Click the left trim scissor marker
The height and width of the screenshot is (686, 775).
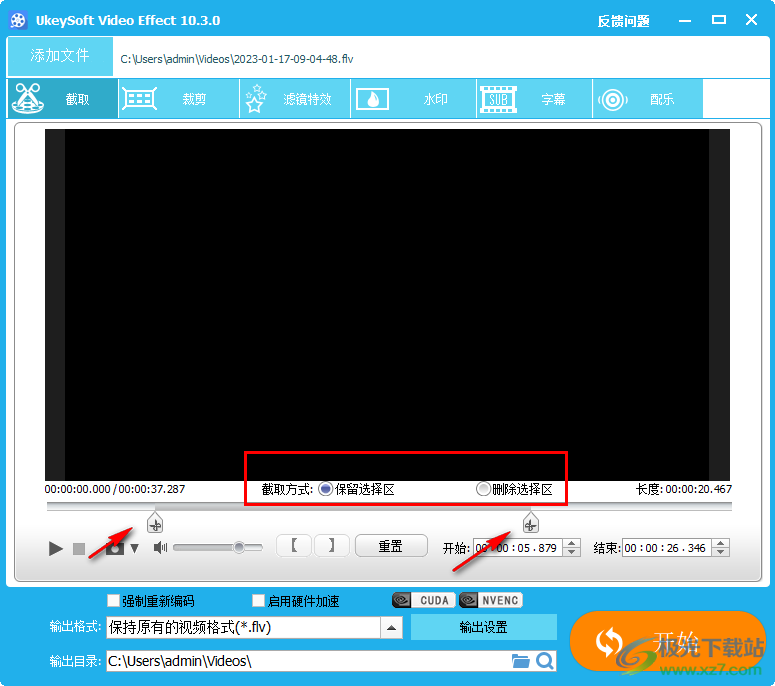point(155,523)
